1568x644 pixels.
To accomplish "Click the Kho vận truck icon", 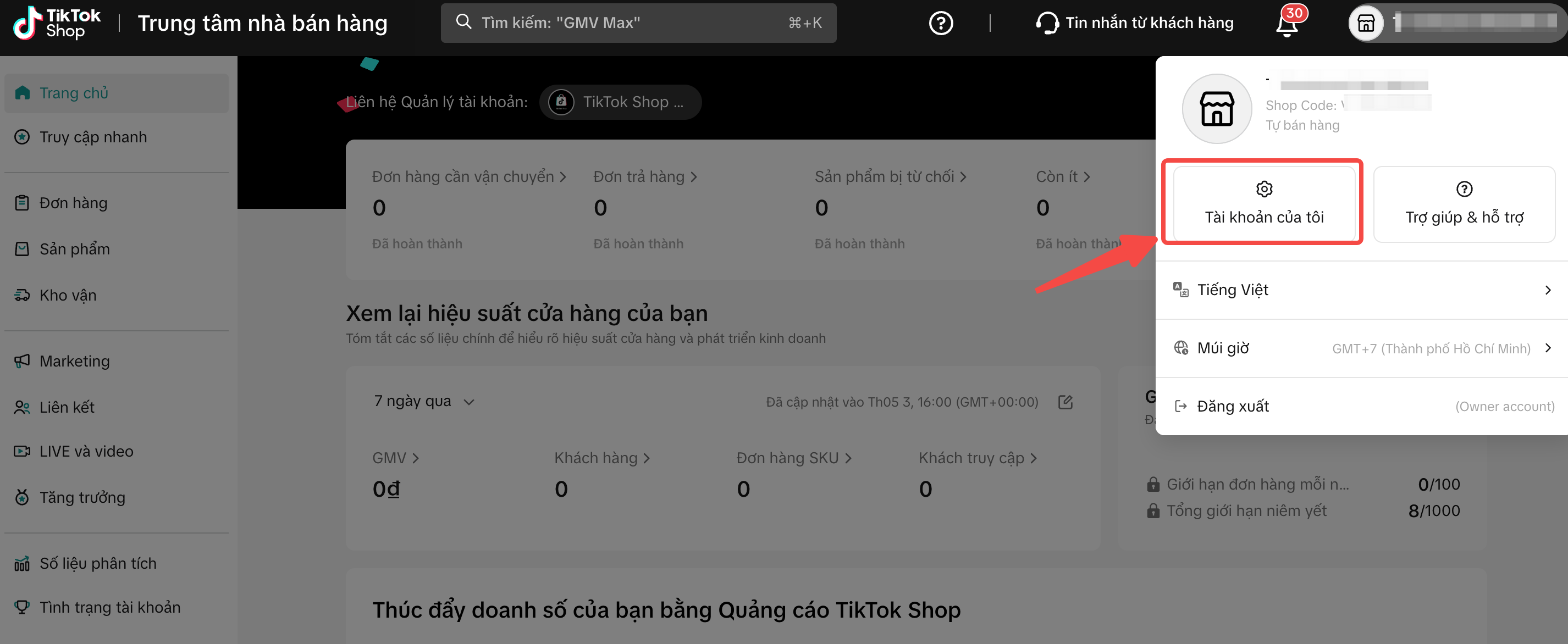I will tap(22, 295).
